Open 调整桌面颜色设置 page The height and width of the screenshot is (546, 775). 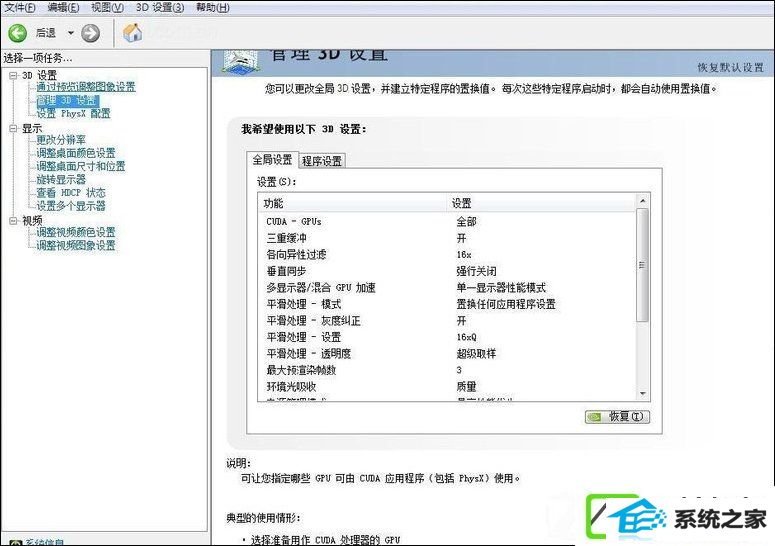click(x=76, y=153)
